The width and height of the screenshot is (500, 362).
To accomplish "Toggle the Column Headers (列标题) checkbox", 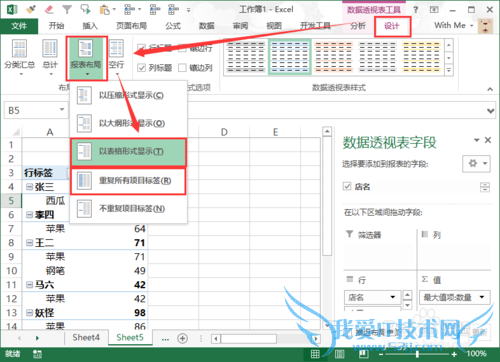I will [x=141, y=68].
